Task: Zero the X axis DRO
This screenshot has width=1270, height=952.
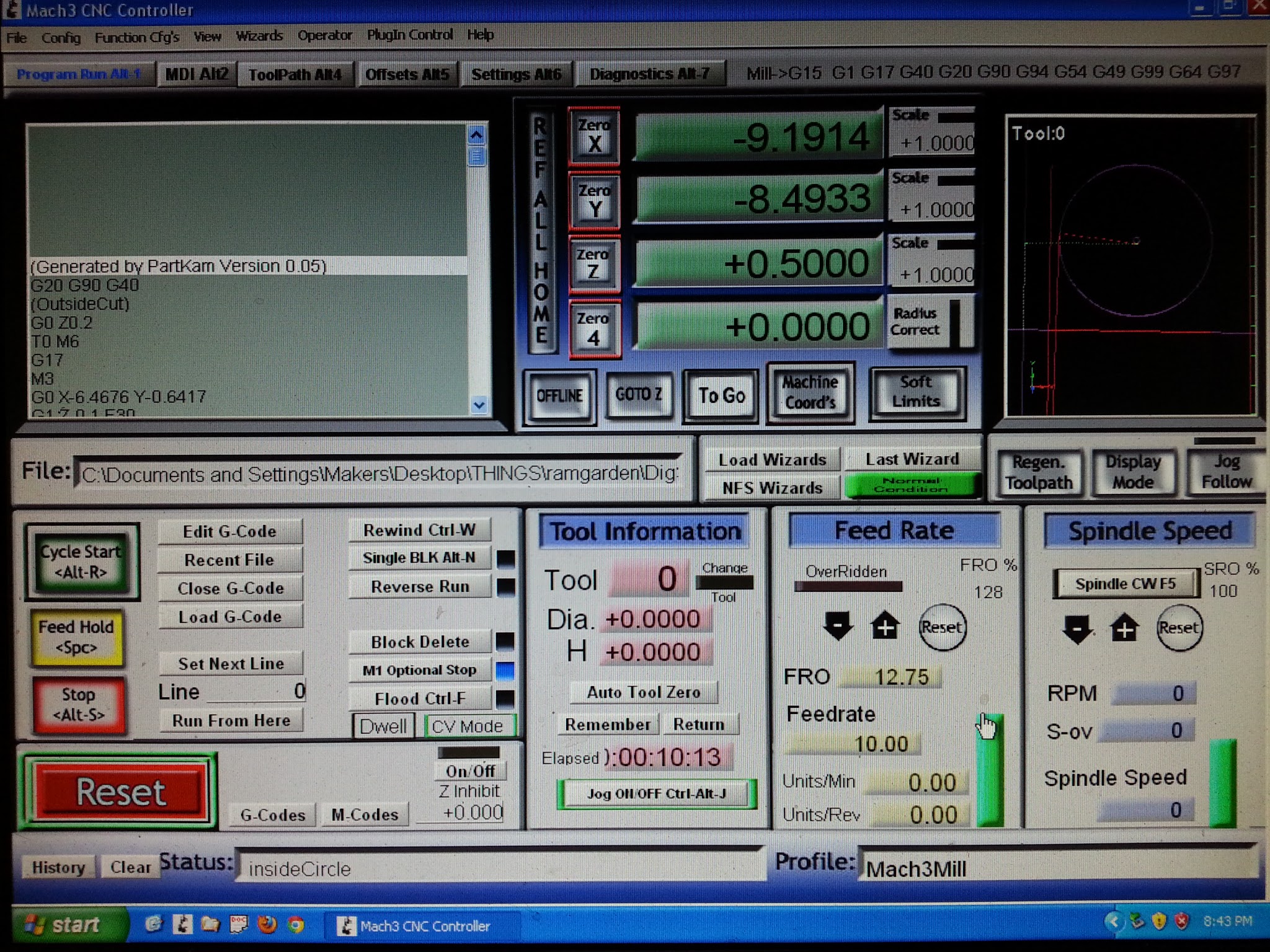Action: click(x=594, y=136)
